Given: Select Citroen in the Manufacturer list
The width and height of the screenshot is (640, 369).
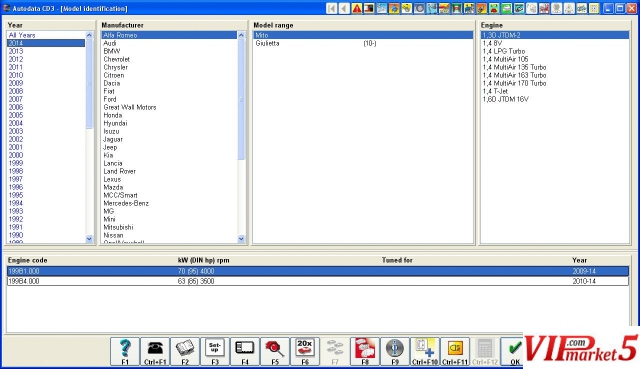Looking at the screenshot, I should (169, 75).
